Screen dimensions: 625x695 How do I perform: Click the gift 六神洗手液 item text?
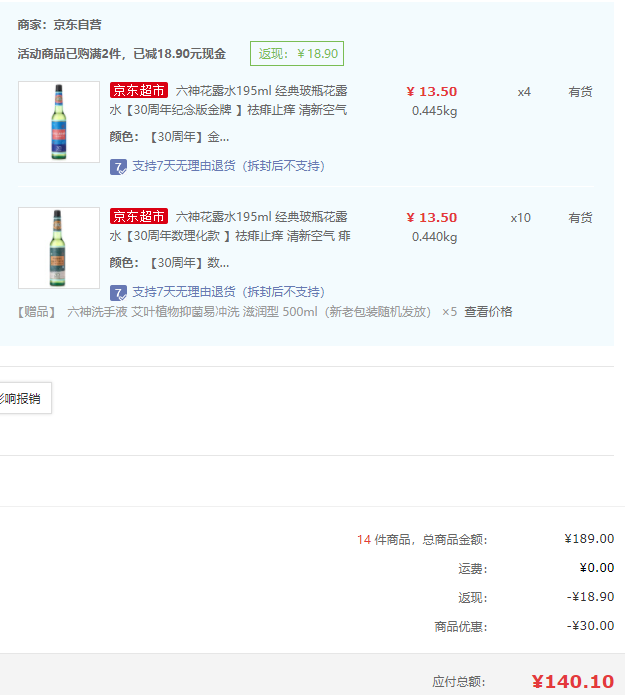click(x=249, y=312)
